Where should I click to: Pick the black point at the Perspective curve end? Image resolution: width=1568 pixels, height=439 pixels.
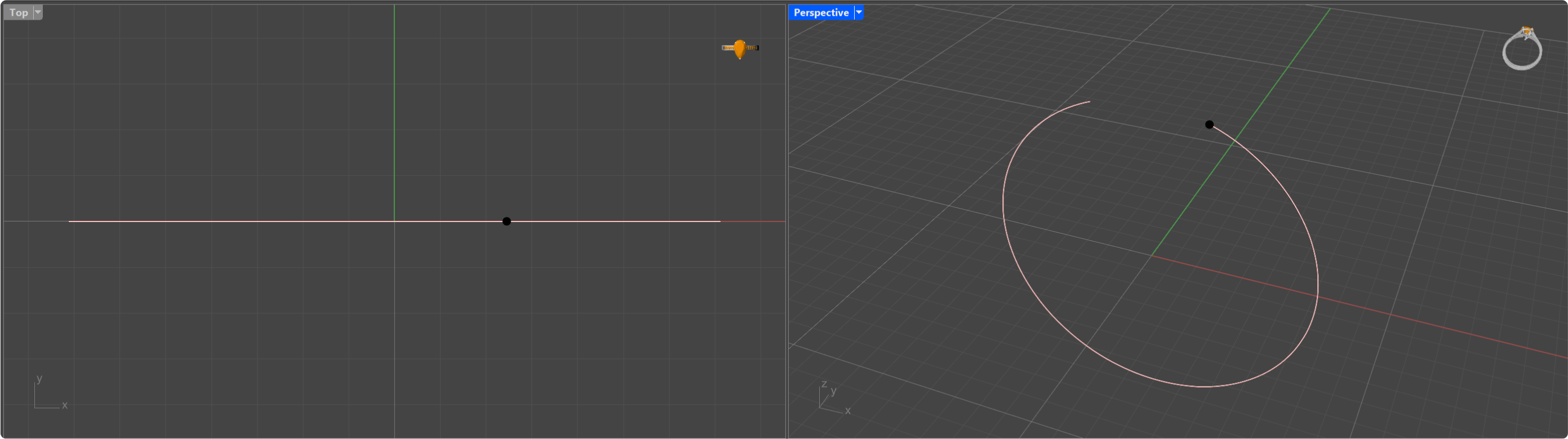[x=1210, y=125]
